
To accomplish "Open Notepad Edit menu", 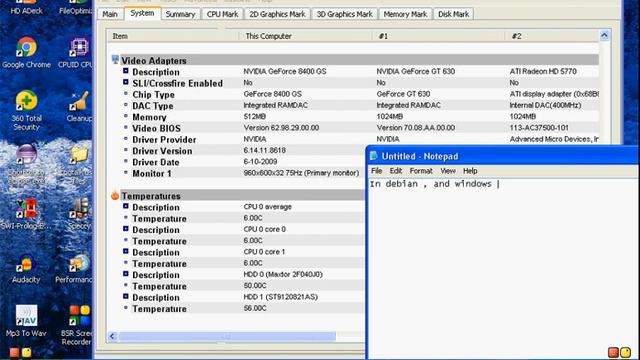I will (396, 171).
